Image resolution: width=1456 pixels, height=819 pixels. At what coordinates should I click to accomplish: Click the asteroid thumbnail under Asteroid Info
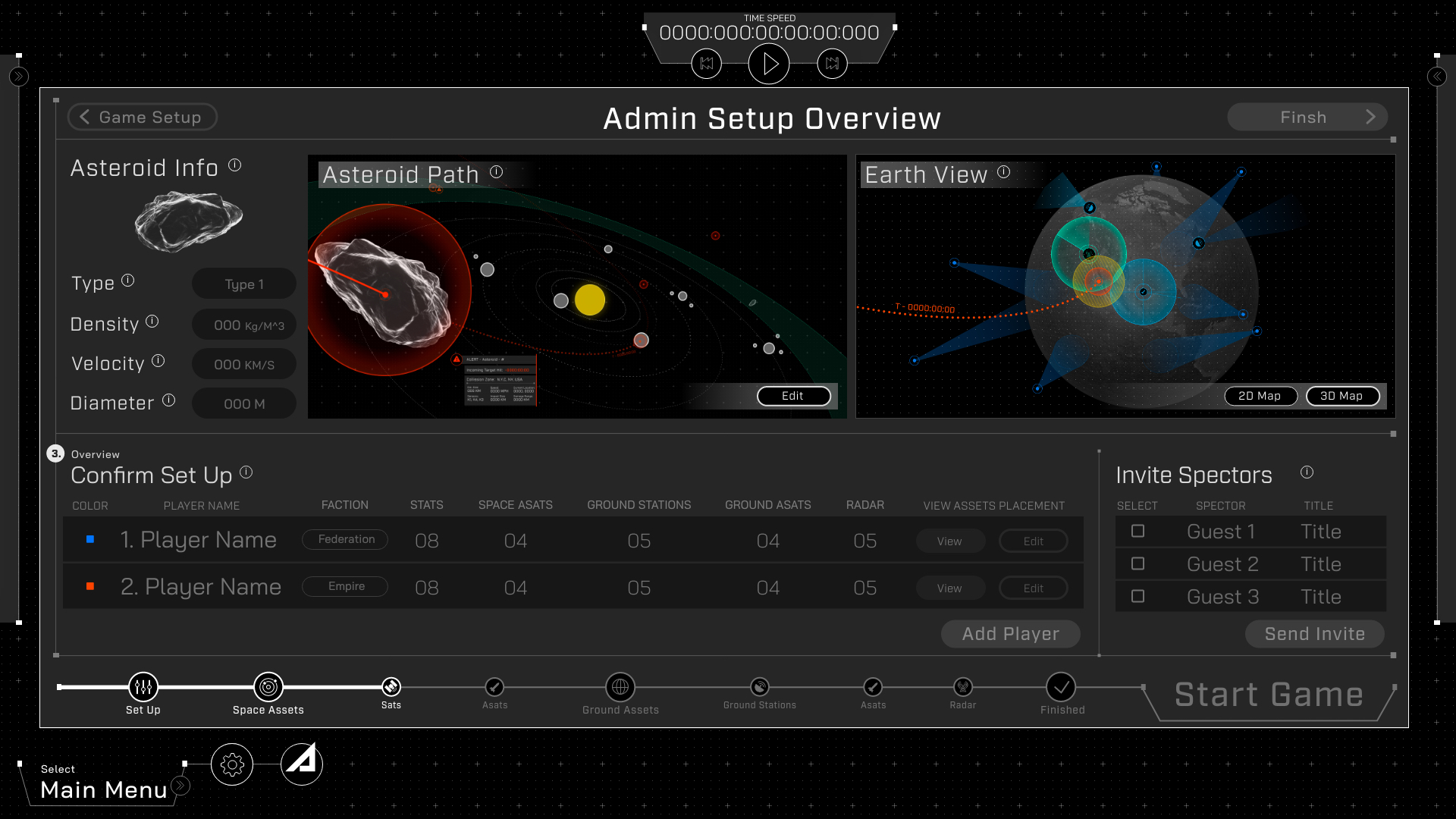(x=187, y=221)
